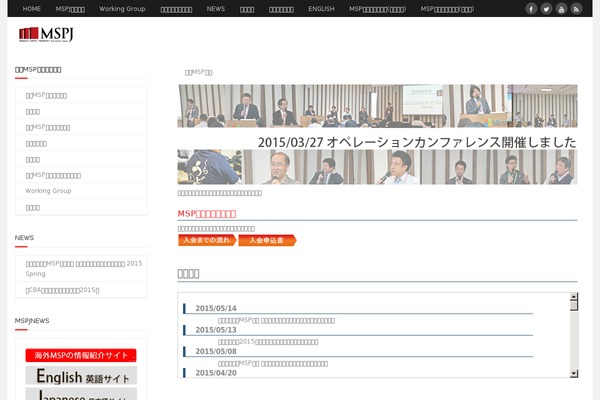Open NEWS in top navigation
The image size is (600, 400).
tap(216, 8)
